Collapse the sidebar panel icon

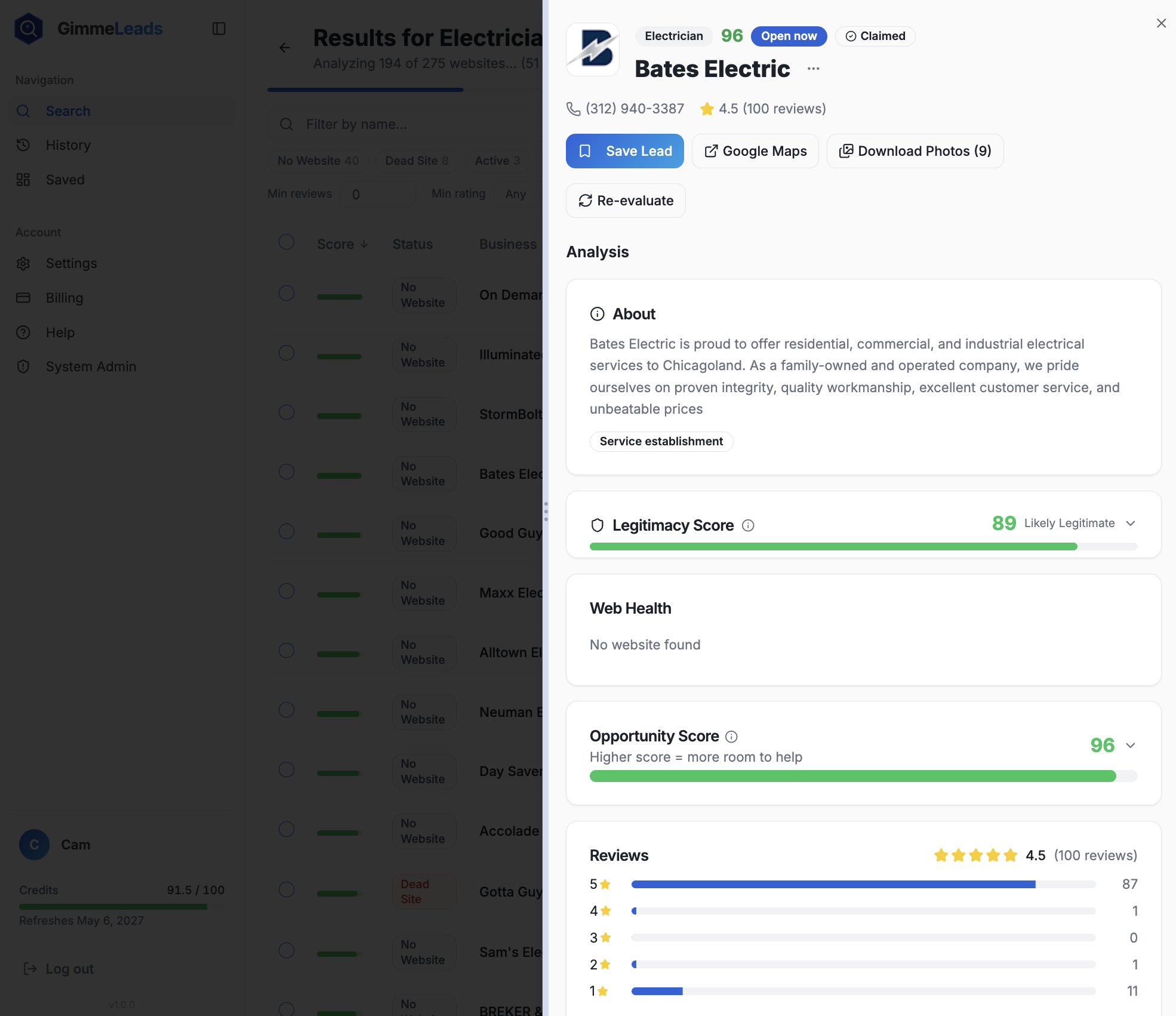[219, 29]
